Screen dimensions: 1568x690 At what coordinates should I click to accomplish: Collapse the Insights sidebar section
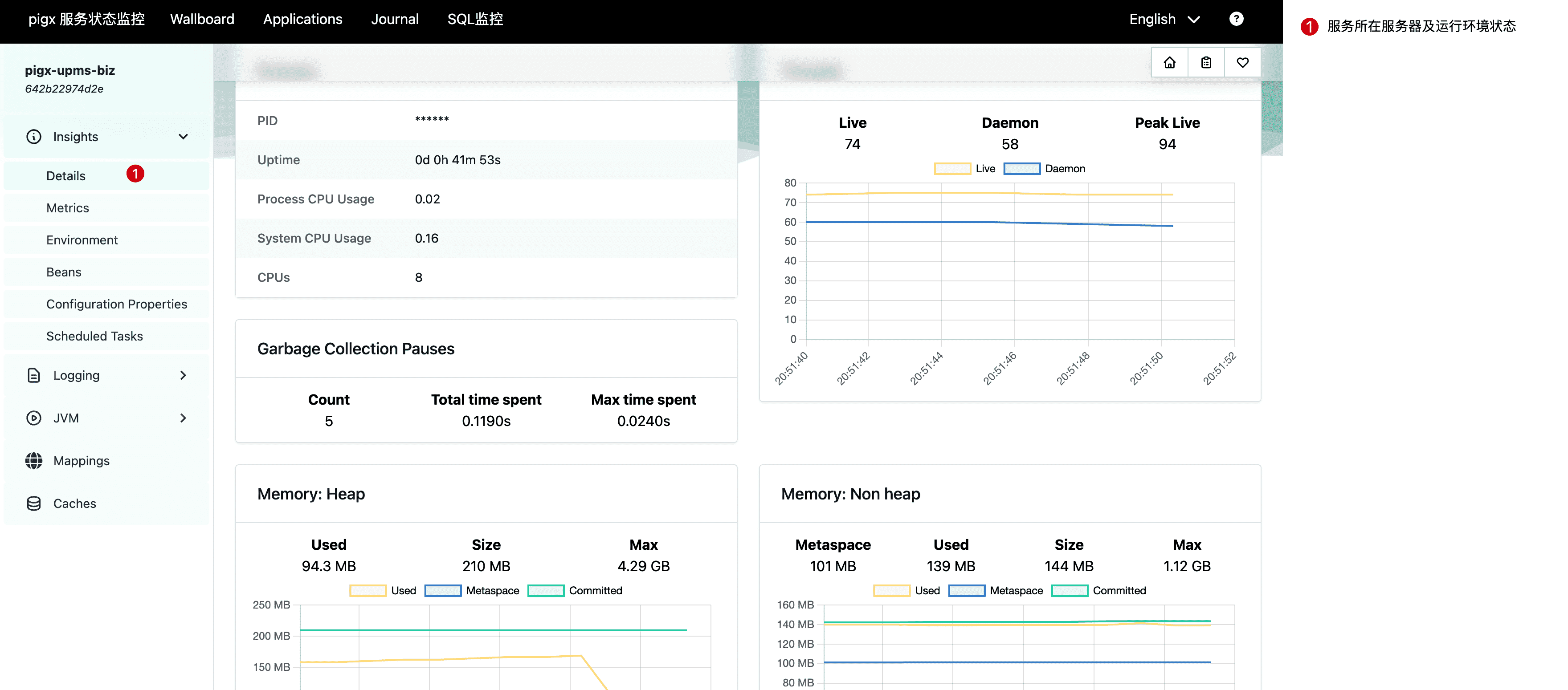[x=183, y=137]
